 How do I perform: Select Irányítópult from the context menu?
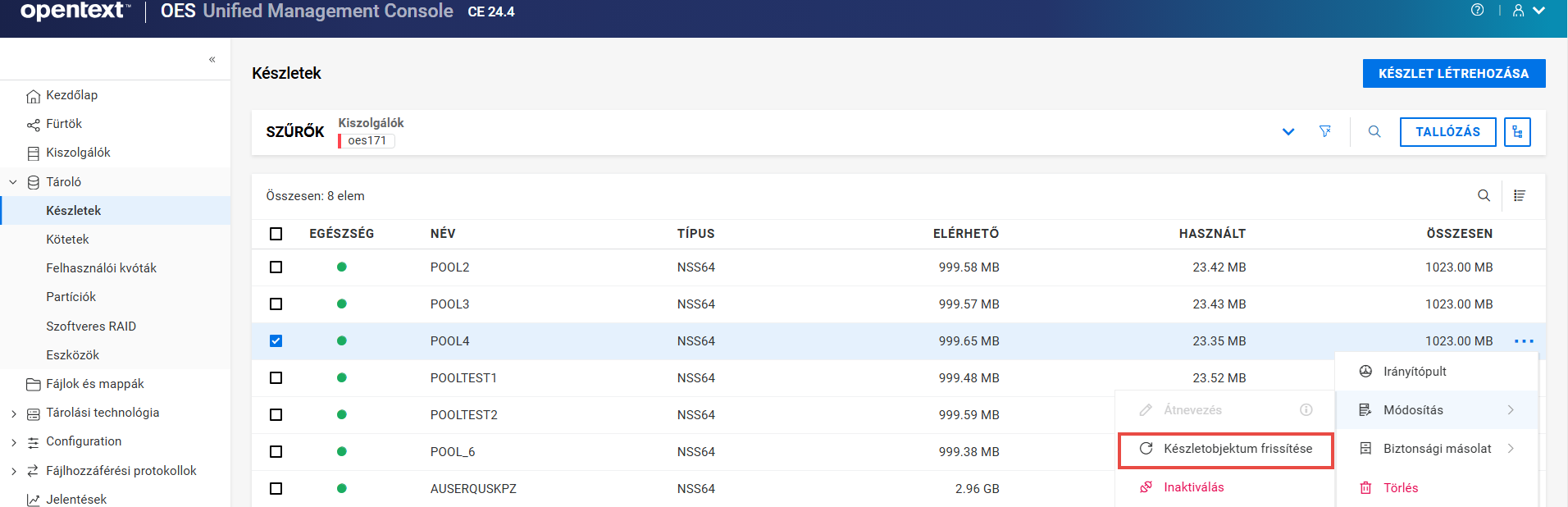click(x=1437, y=372)
